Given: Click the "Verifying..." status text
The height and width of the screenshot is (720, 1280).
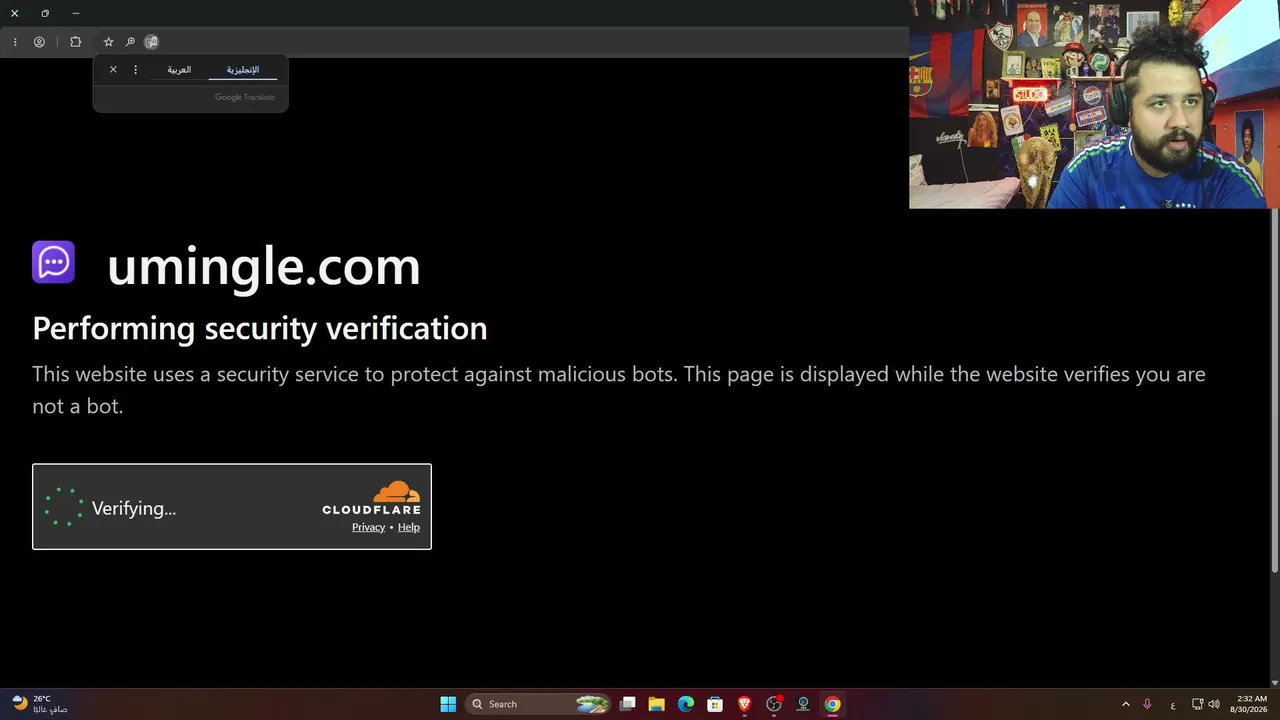Looking at the screenshot, I should tap(134, 508).
